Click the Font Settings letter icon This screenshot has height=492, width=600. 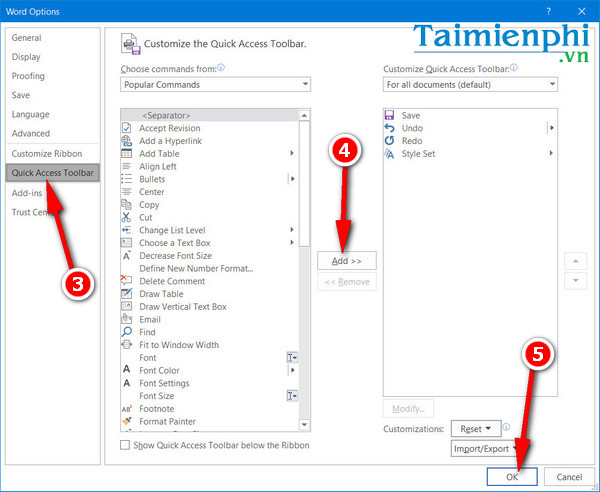click(126, 383)
